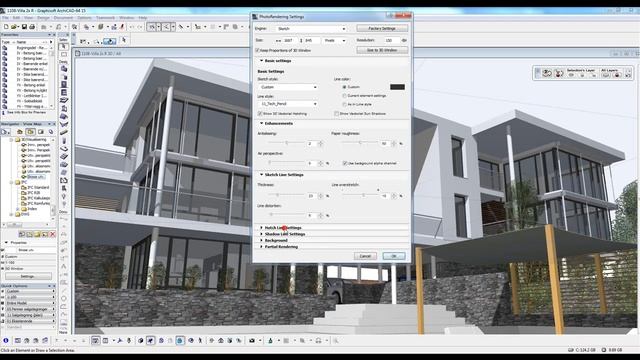Open the File menu
This screenshot has width=640, height=360.
click(x=5, y=18)
